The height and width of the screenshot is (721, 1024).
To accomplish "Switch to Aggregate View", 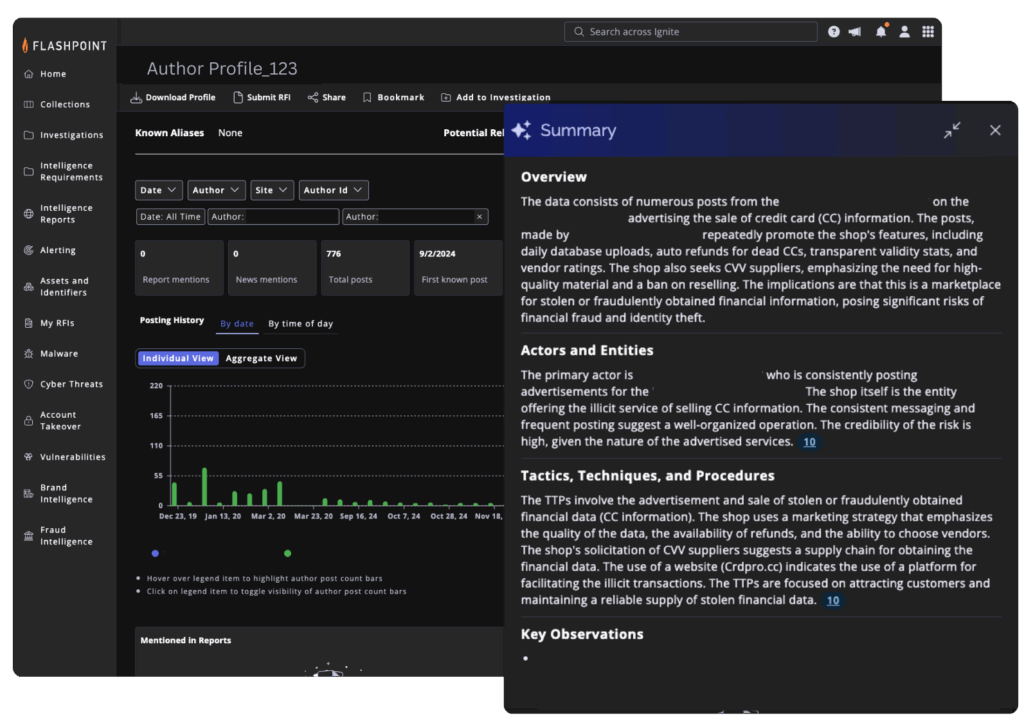I will tap(261, 358).
